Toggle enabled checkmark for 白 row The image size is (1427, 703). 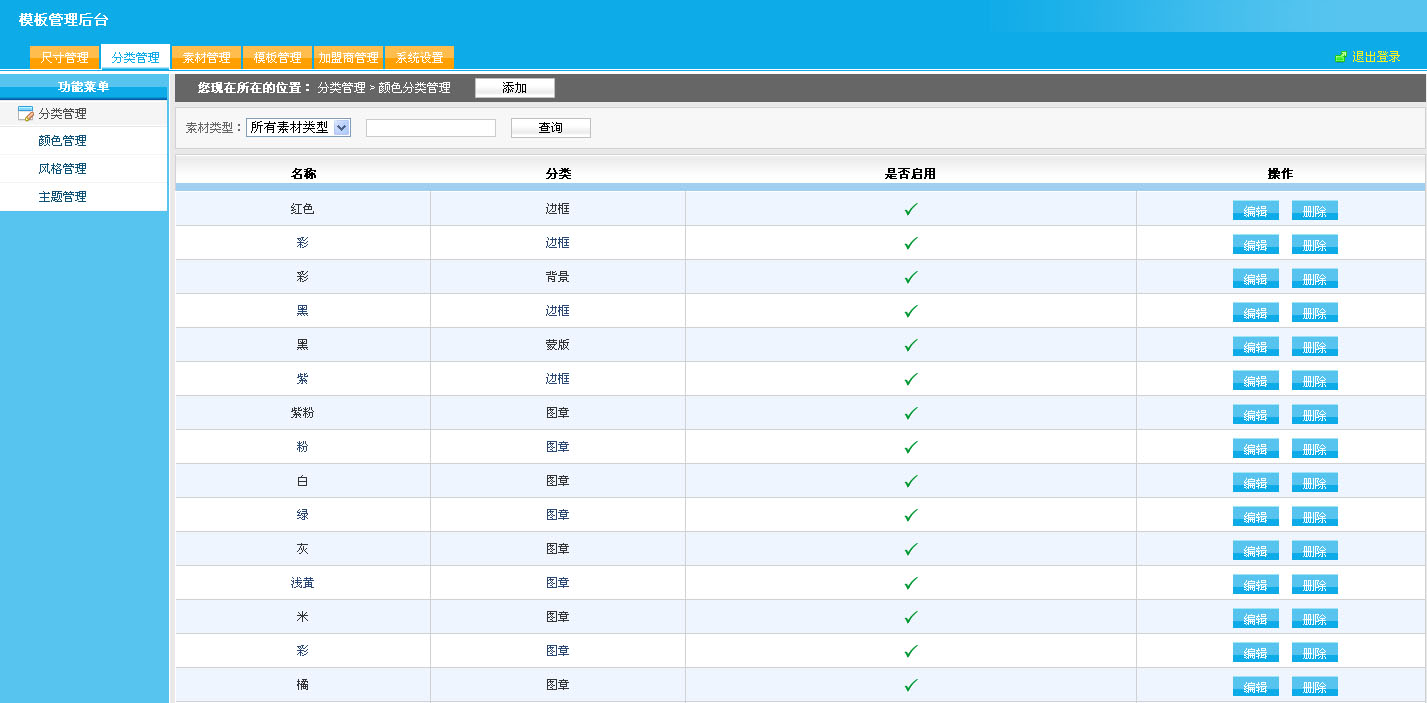(911, 481)
